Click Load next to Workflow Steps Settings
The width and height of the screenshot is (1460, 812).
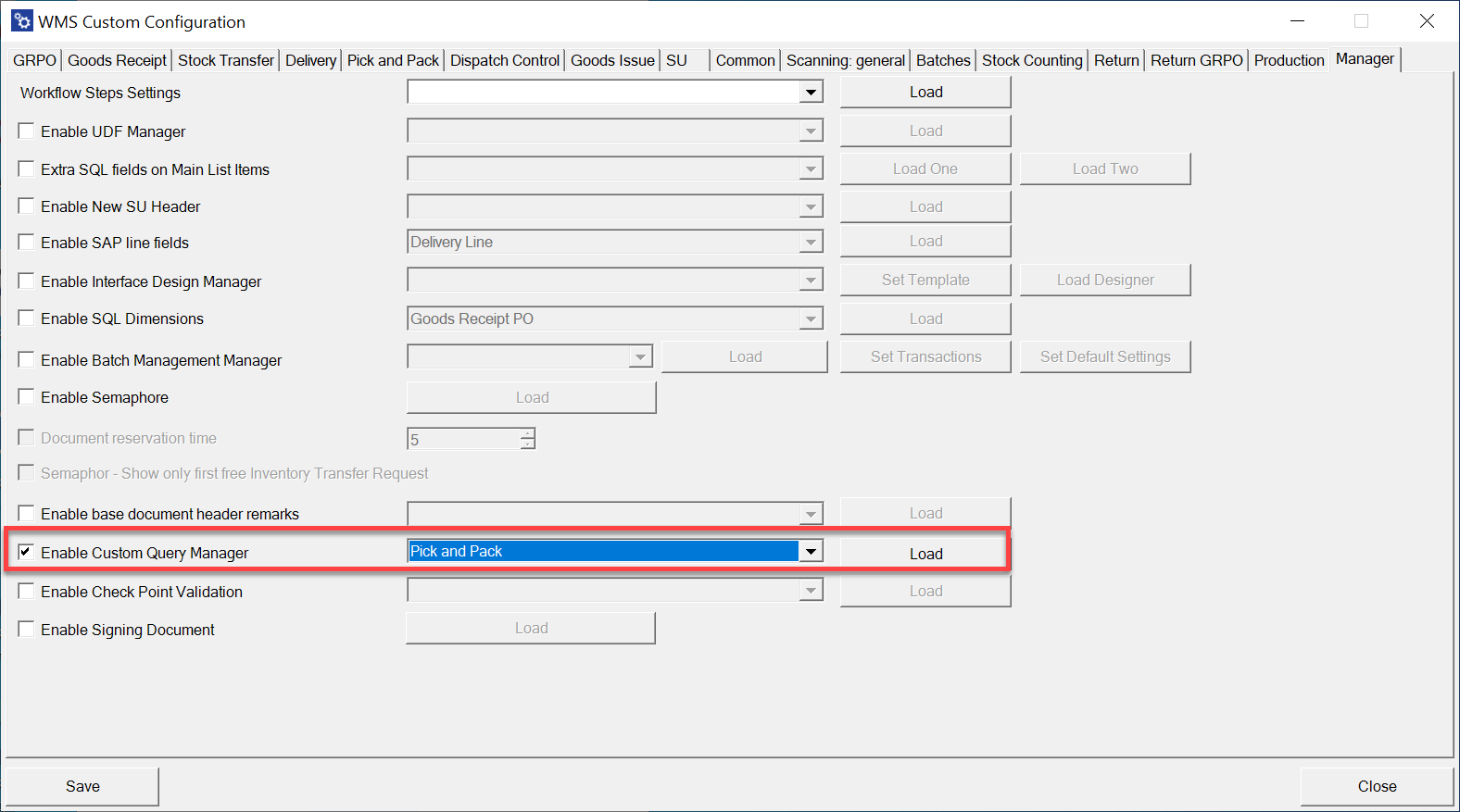click(x=925, y=93)
